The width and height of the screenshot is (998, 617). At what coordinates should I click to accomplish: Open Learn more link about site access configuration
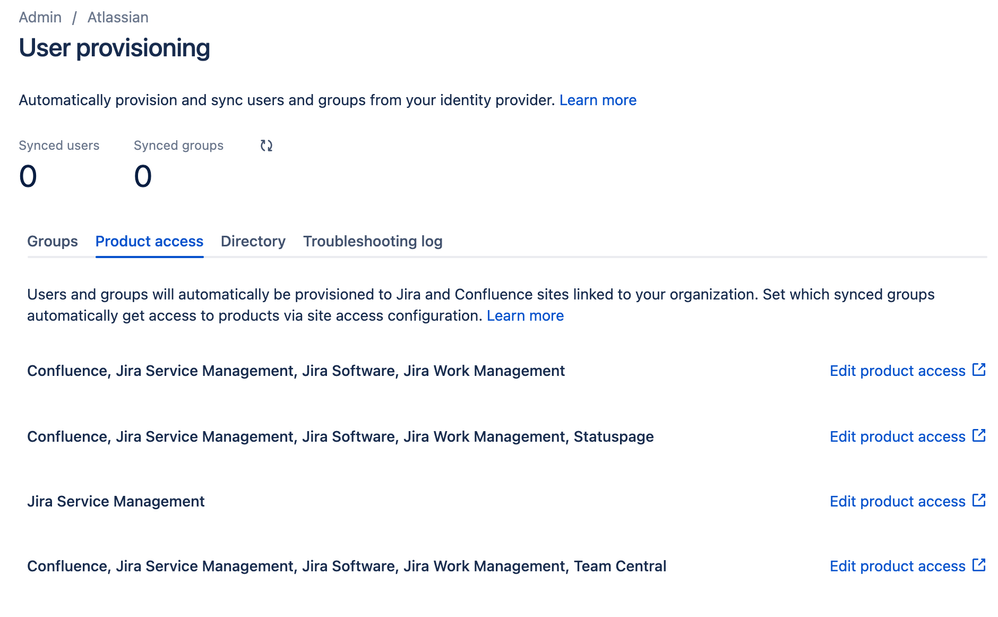[x=525, y=316]
